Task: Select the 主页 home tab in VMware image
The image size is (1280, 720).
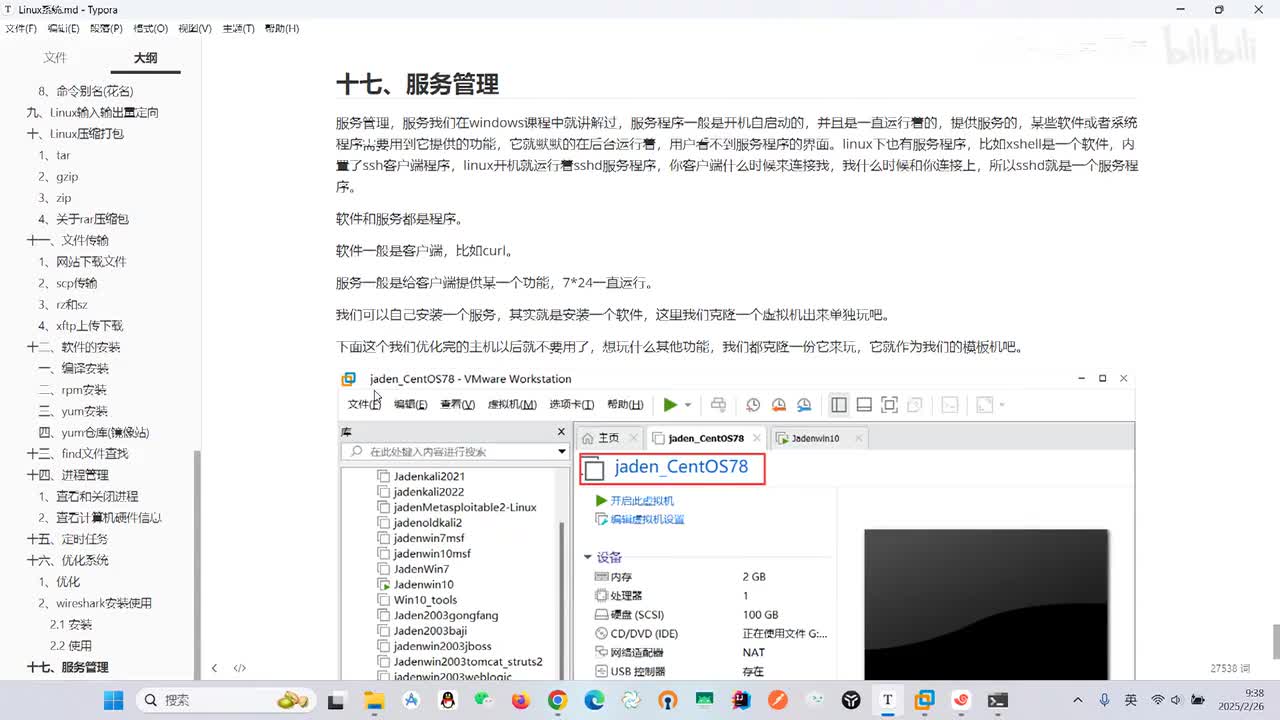Action: 608,438
